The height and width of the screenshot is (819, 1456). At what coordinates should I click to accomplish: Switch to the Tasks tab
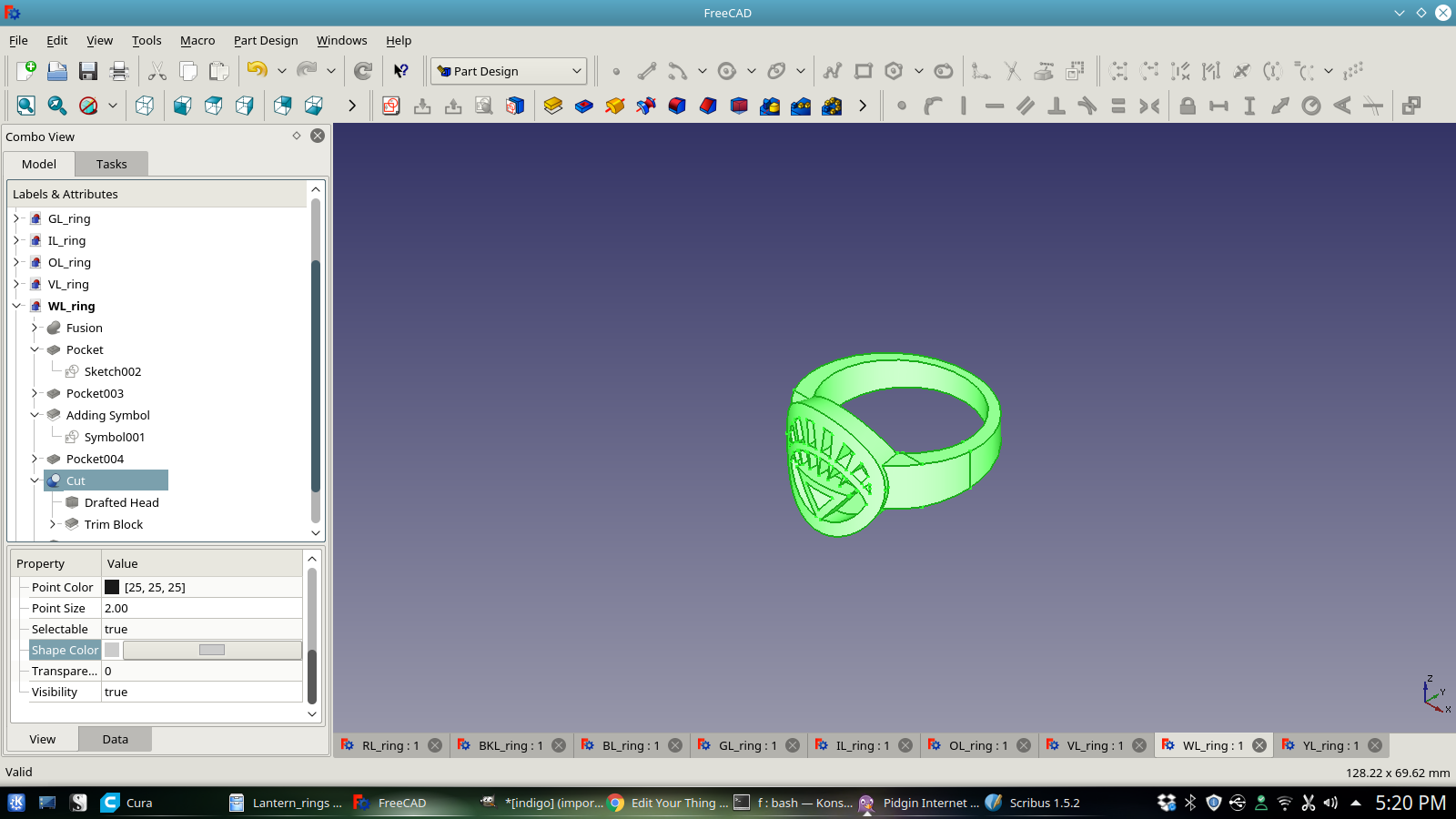pyautogui.click(x=111, y=164)
